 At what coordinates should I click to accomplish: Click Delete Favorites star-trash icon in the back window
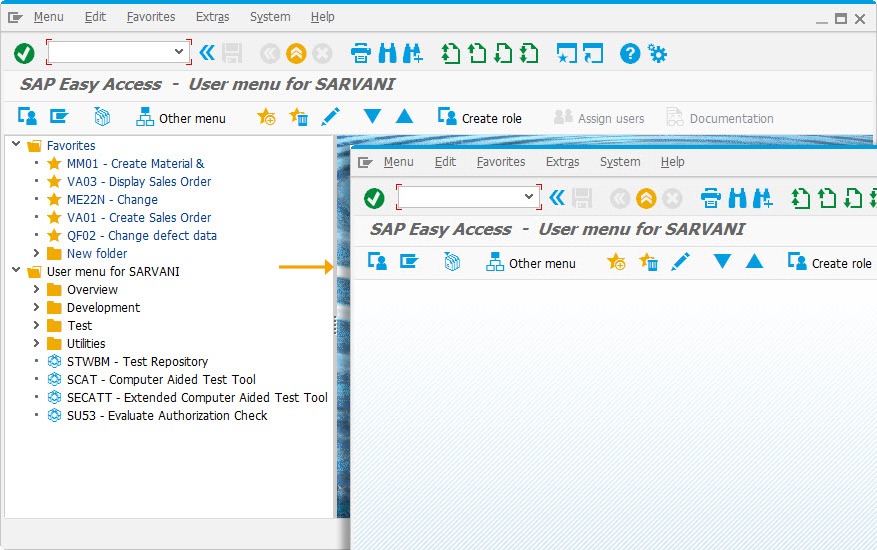299,117
